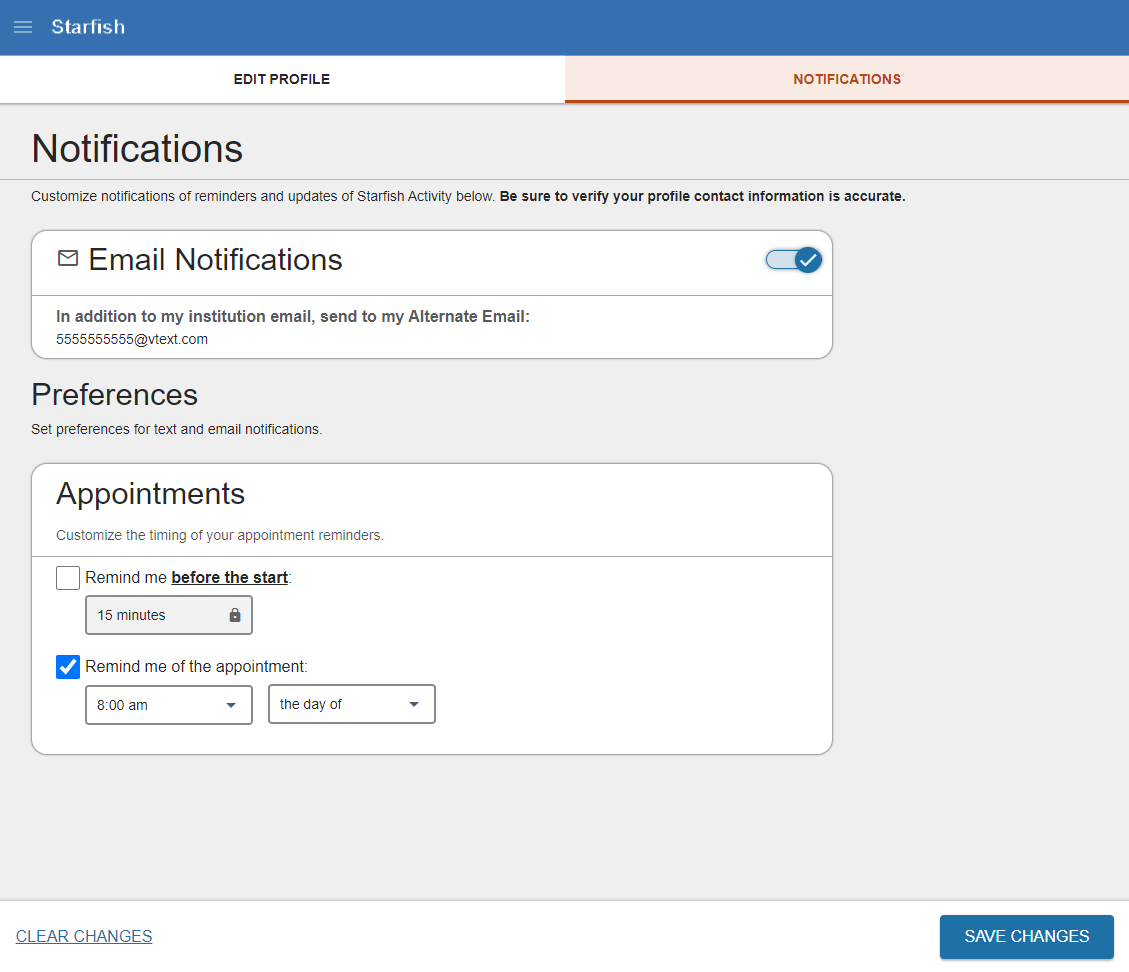Switch to the Edit Profile tab
Screen dimensions: 1129x972
[x=281, y=78]
